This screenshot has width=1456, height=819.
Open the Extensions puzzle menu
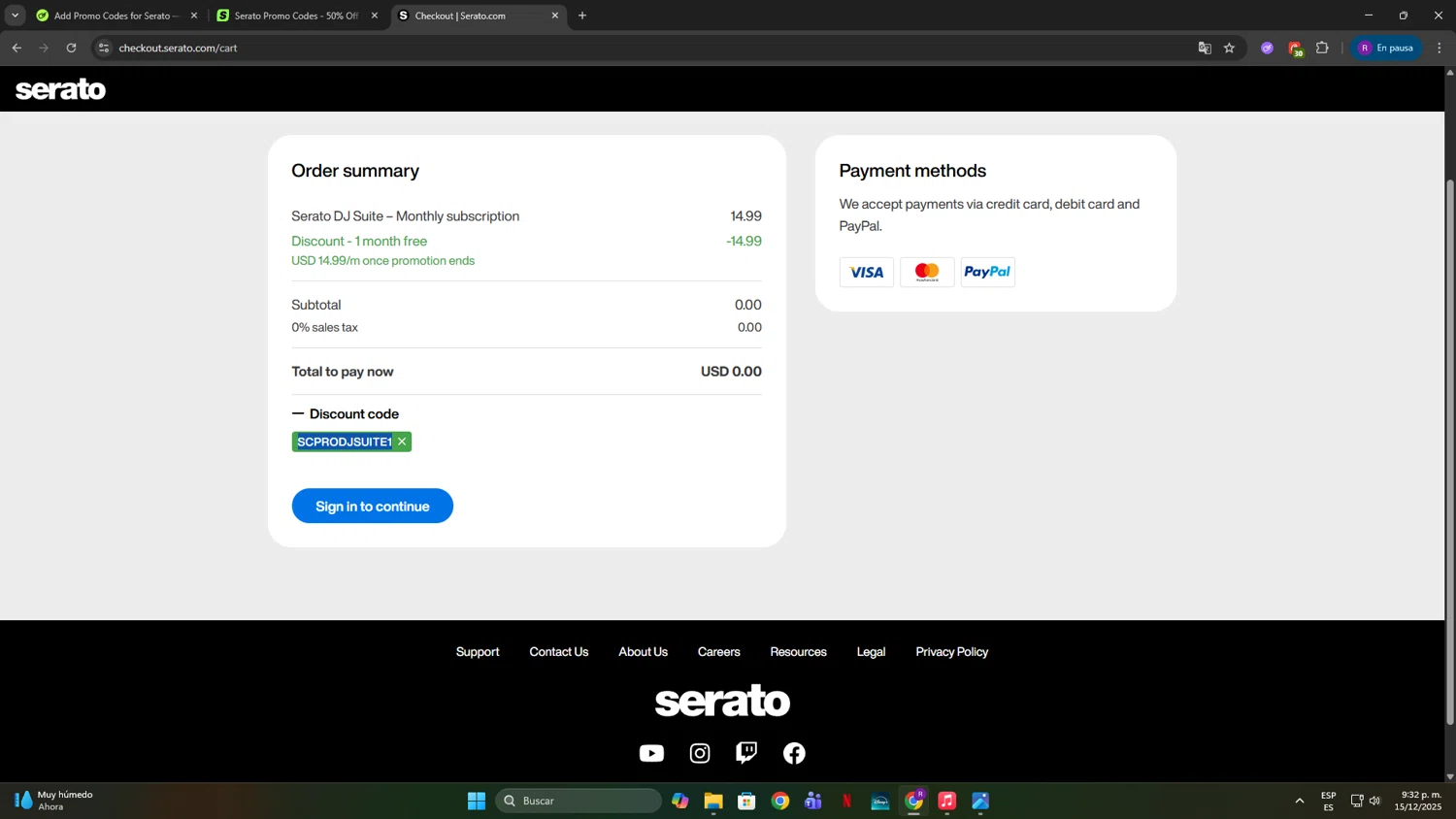(x=1322, y=48)
